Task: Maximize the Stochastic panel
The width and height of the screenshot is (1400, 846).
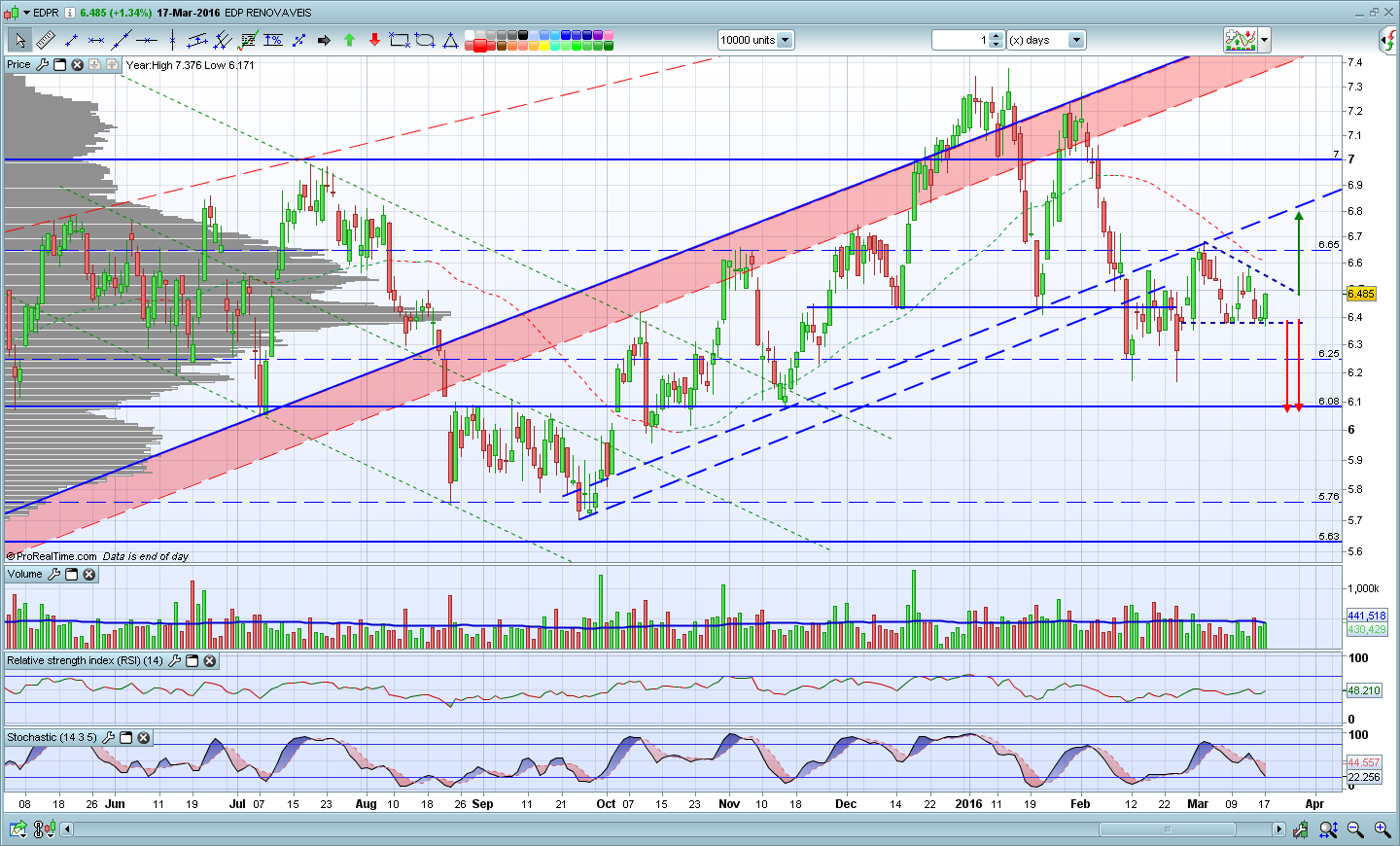Action: point(126,738)
